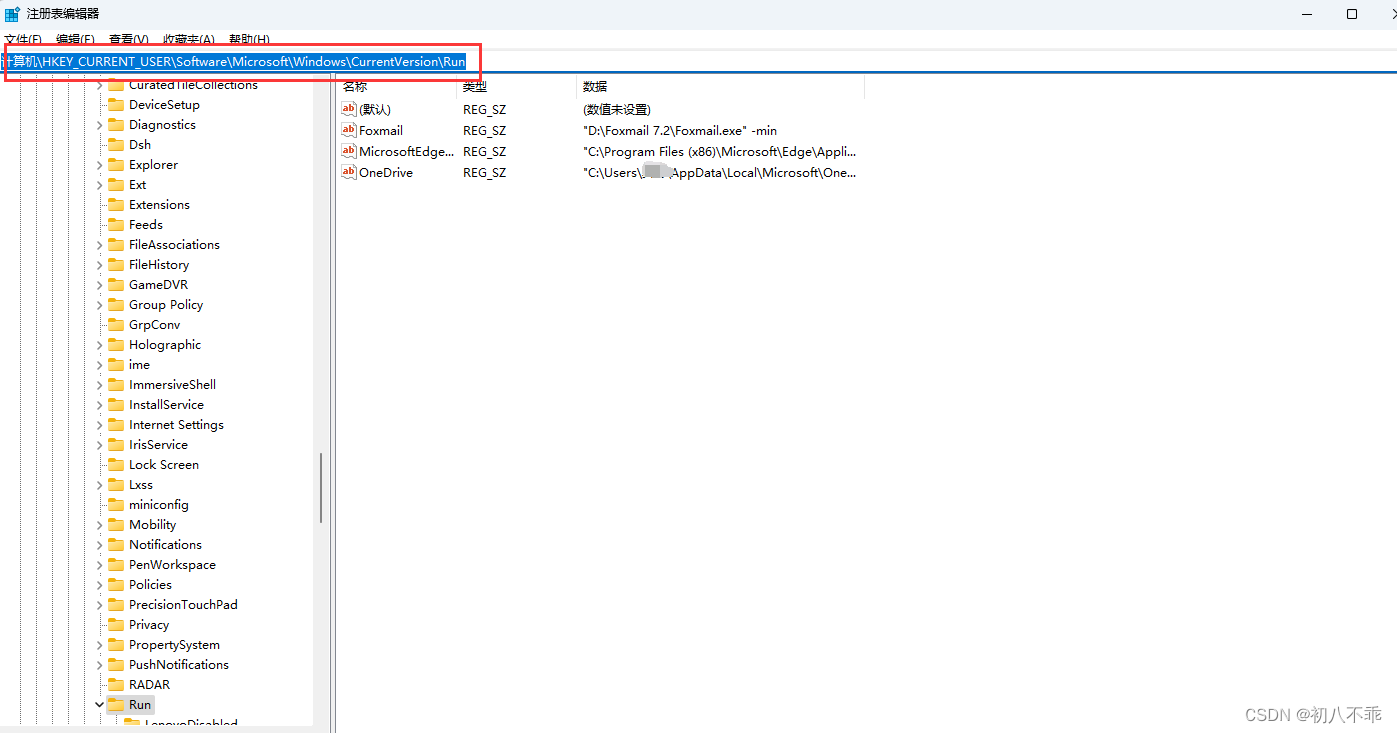Expand the Notifications key
The image size is (1397, 733).
tap(99, 545)
